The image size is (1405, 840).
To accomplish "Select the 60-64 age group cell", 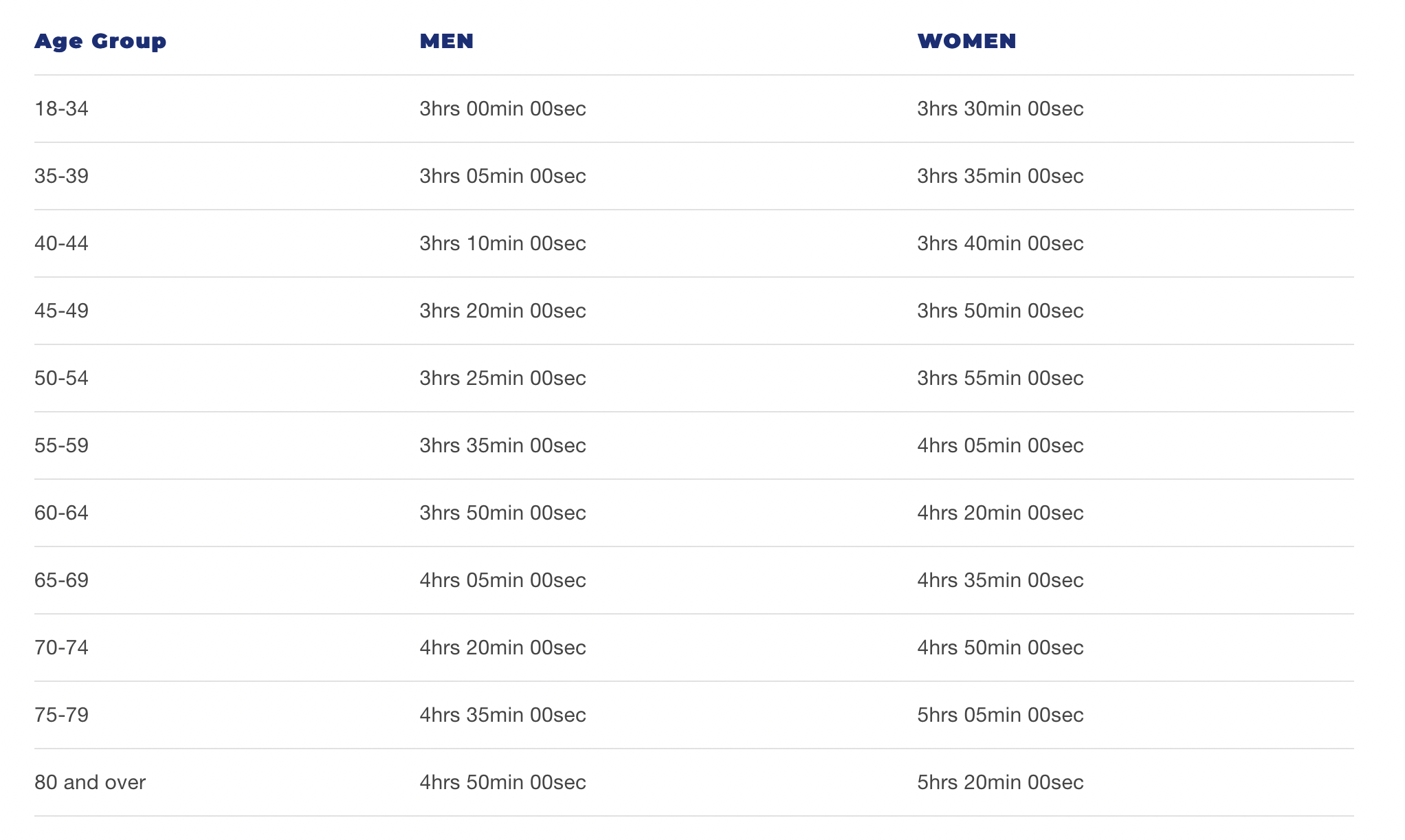I will (x=61, y=513).
